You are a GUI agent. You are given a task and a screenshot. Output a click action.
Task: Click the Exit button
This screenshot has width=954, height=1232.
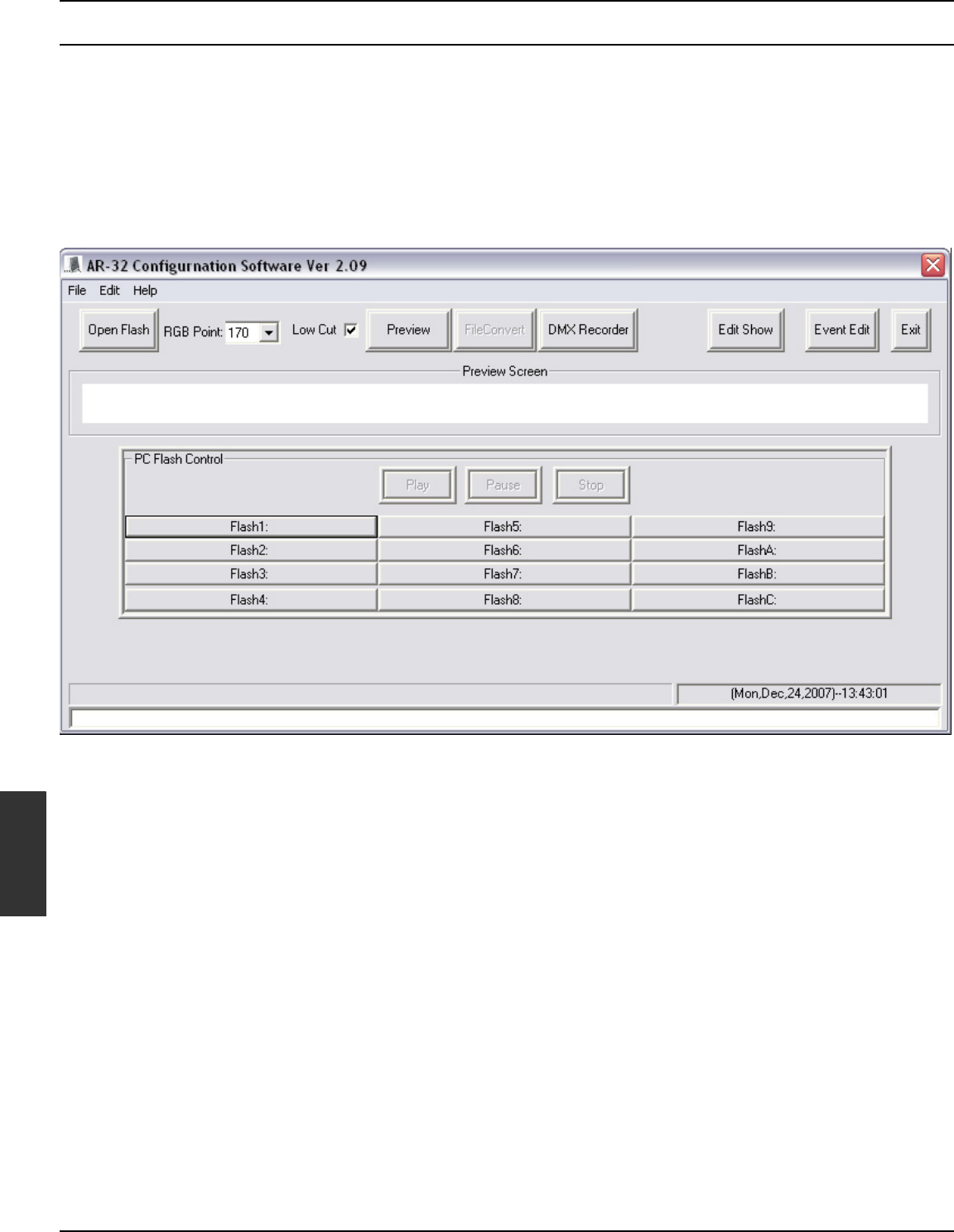pyautogui.click(x=910, y=330)
